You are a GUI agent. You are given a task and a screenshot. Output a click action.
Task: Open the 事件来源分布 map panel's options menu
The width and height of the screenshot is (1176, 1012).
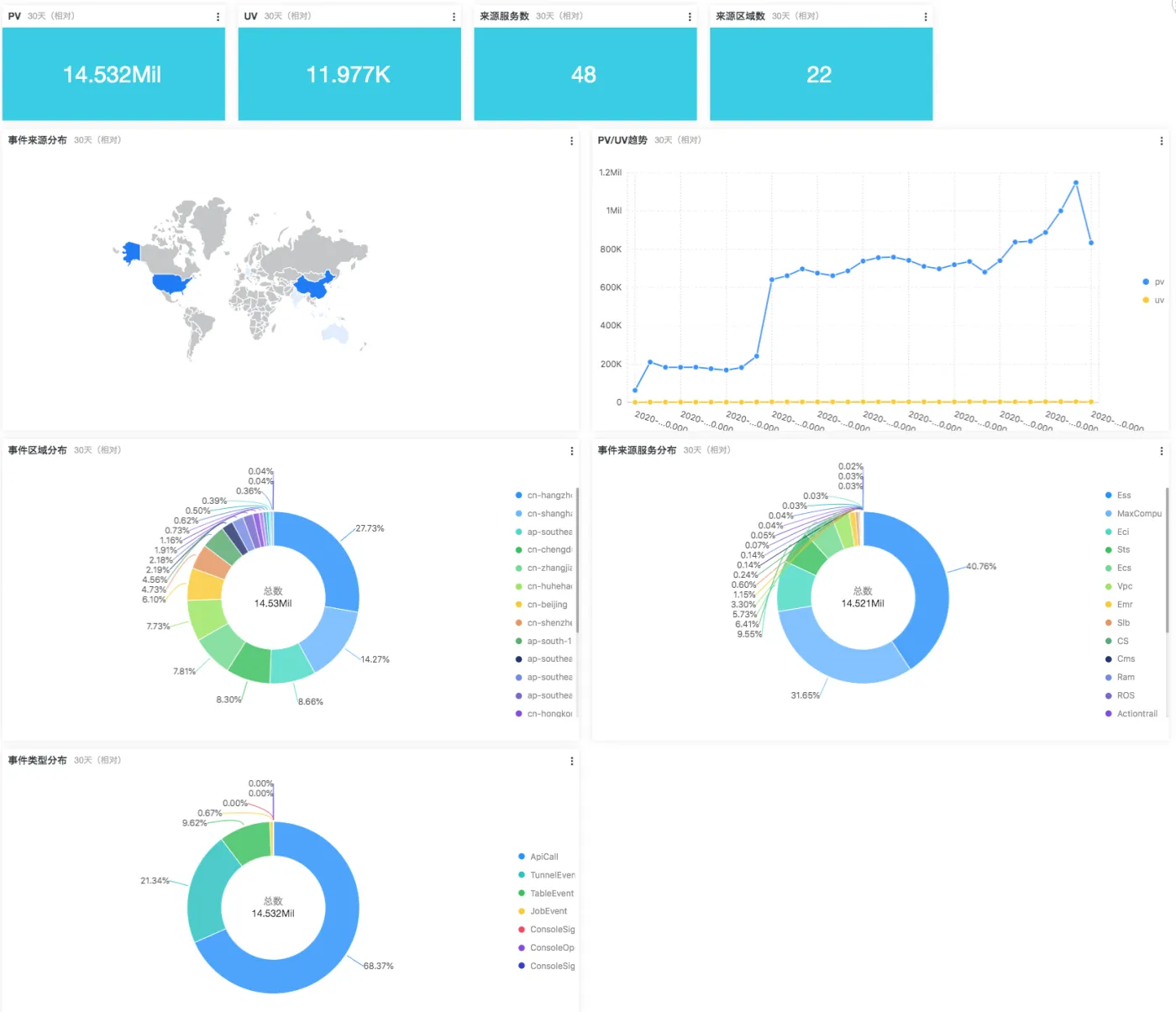tap(572, 141)
